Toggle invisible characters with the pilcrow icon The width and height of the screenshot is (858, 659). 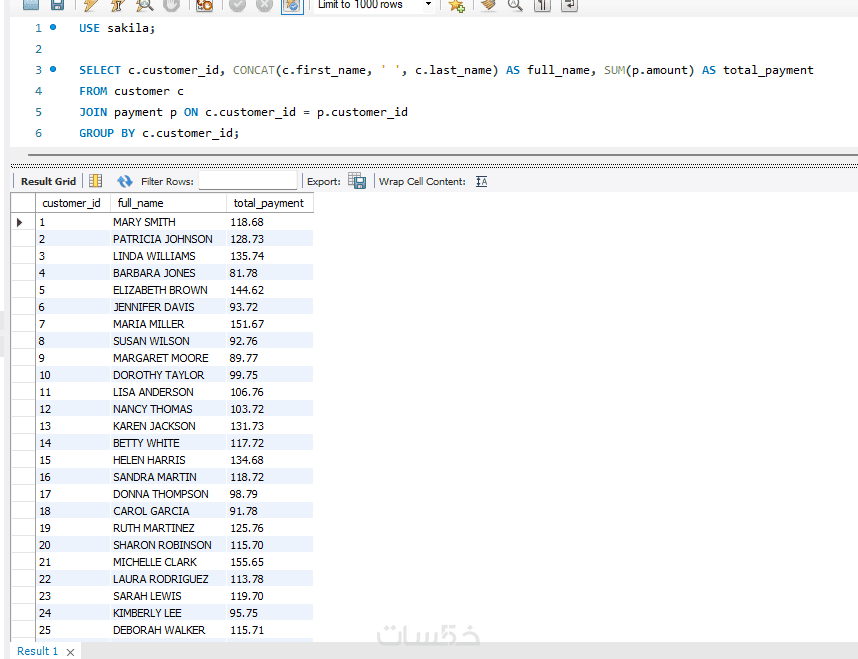pyautogui.click(x=542, y=5)
